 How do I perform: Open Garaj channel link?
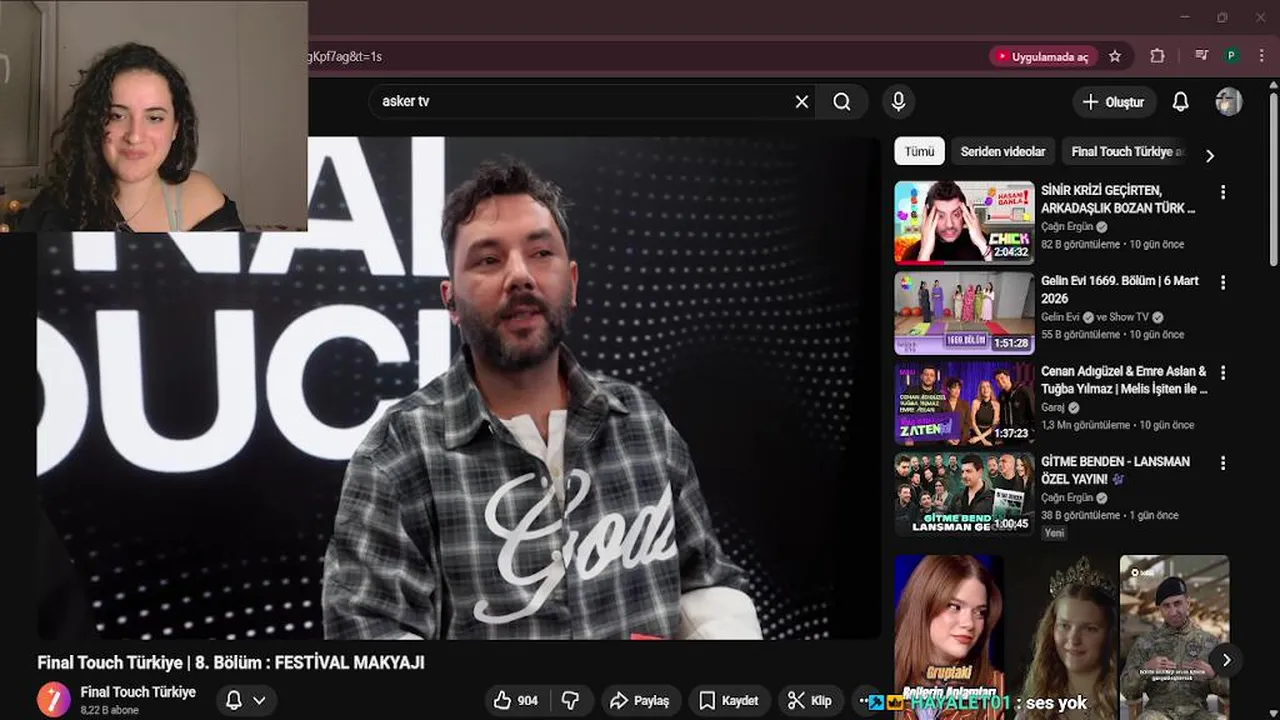point(1053,408)
